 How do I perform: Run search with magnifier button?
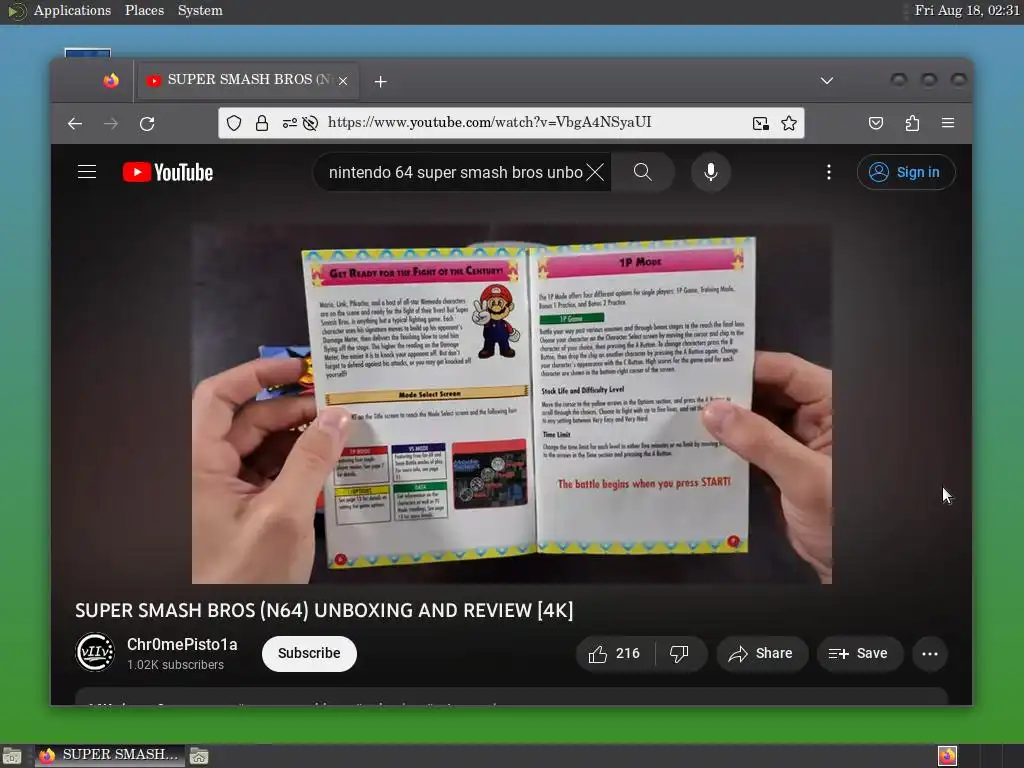tap(643, 172)
